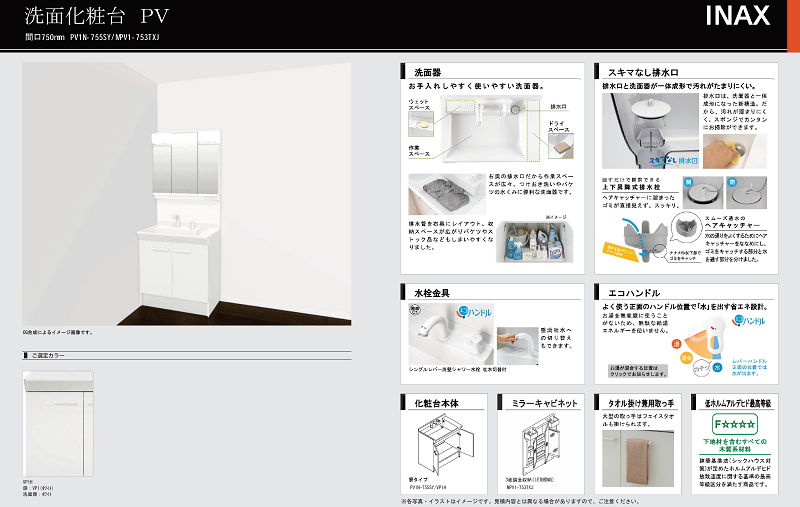Click the 洗面化粧台 PV page title
800x507 pixels.
click(x=96, y=16)
